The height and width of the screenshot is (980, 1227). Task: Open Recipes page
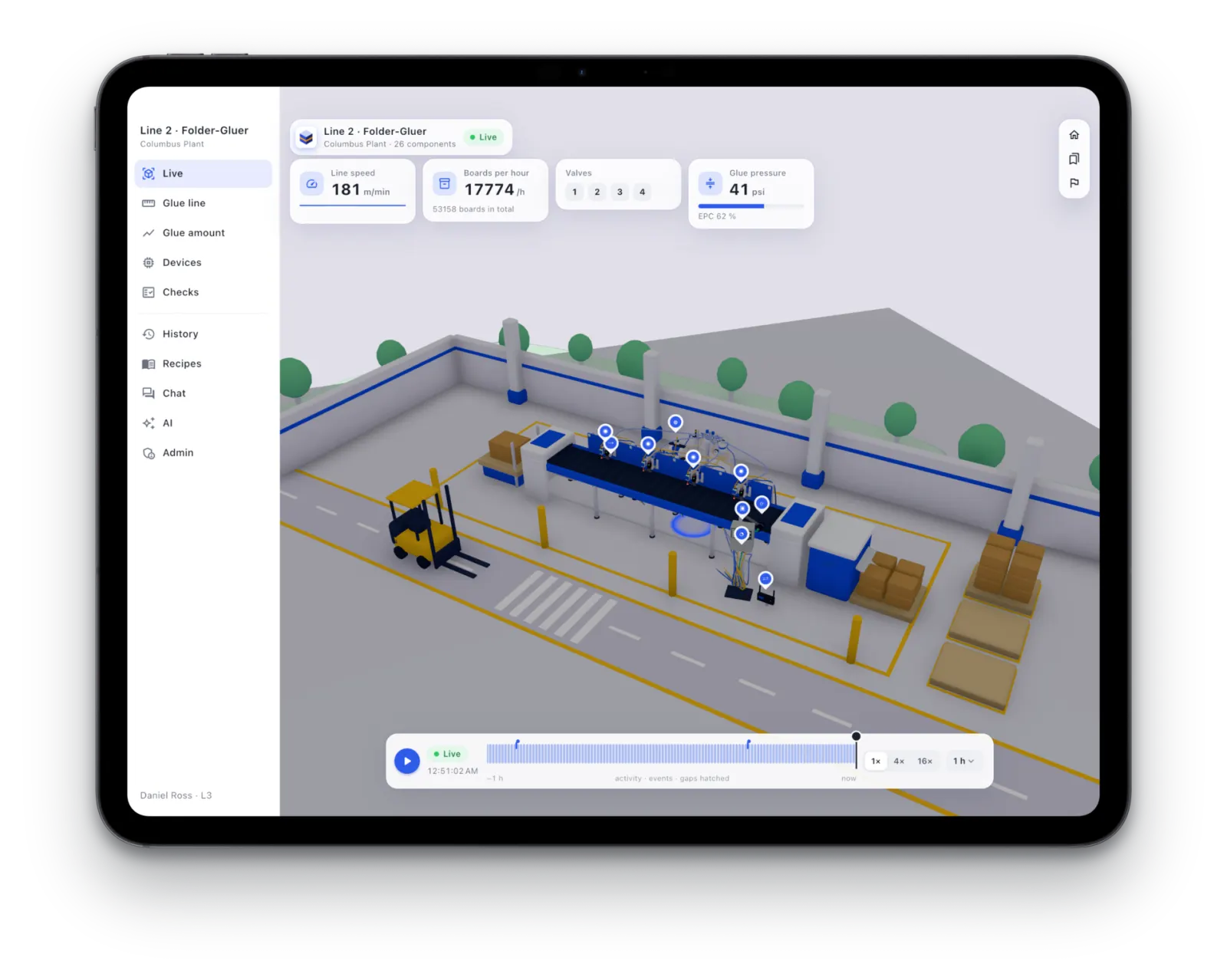tap(202, 363)
